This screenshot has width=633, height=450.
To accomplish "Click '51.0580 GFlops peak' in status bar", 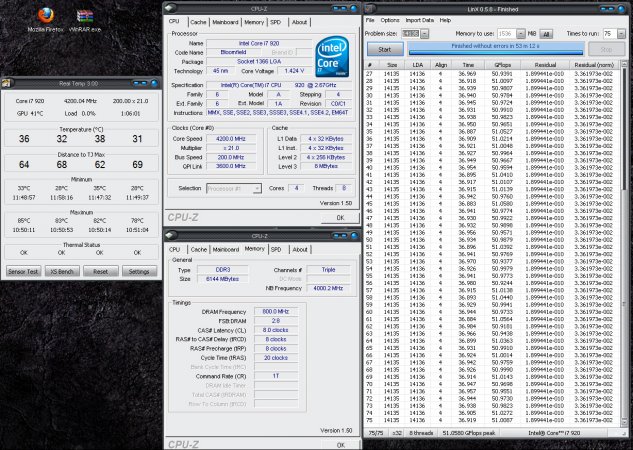I will tap(468, 433).
